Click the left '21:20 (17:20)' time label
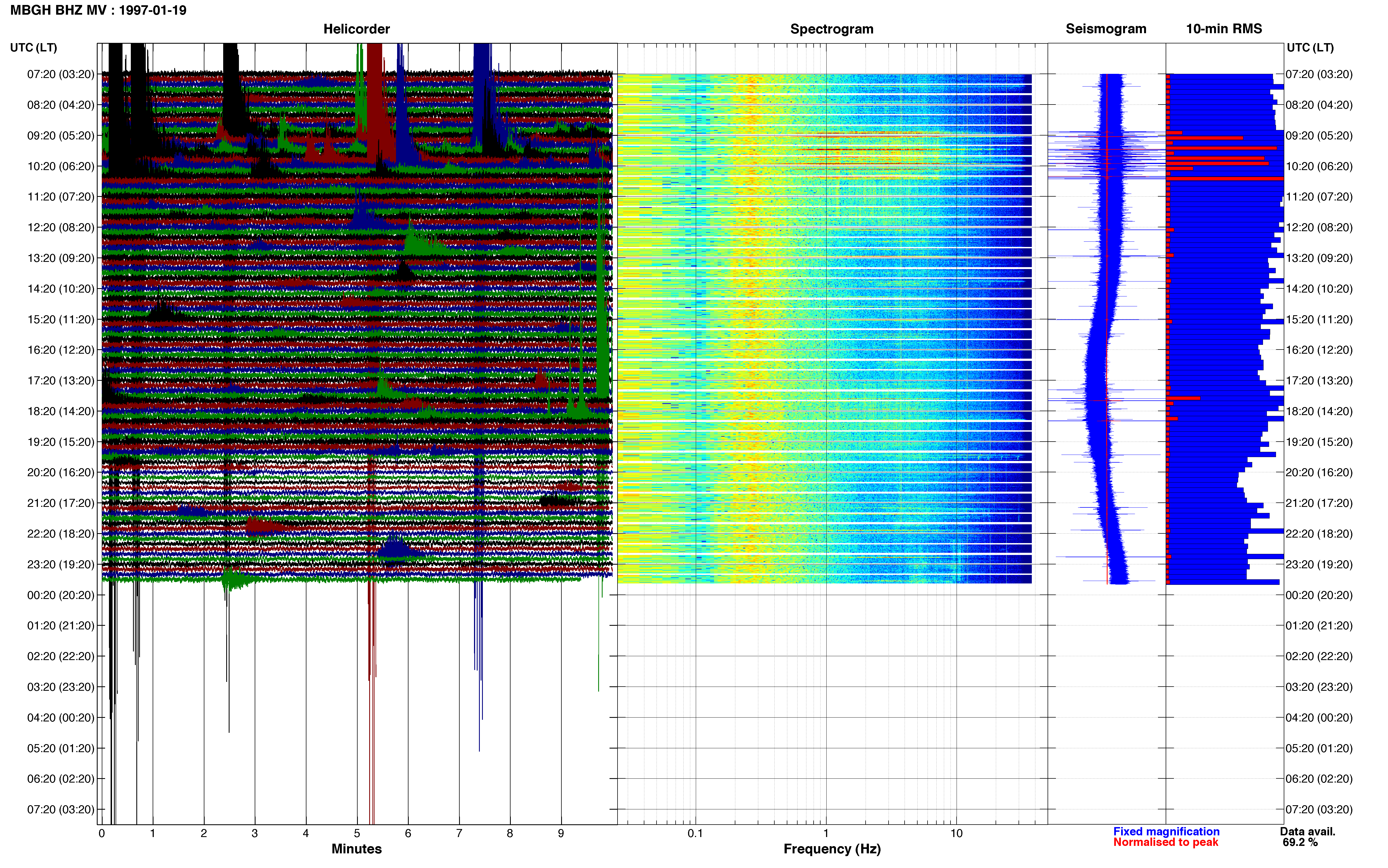 coord(61,503)
